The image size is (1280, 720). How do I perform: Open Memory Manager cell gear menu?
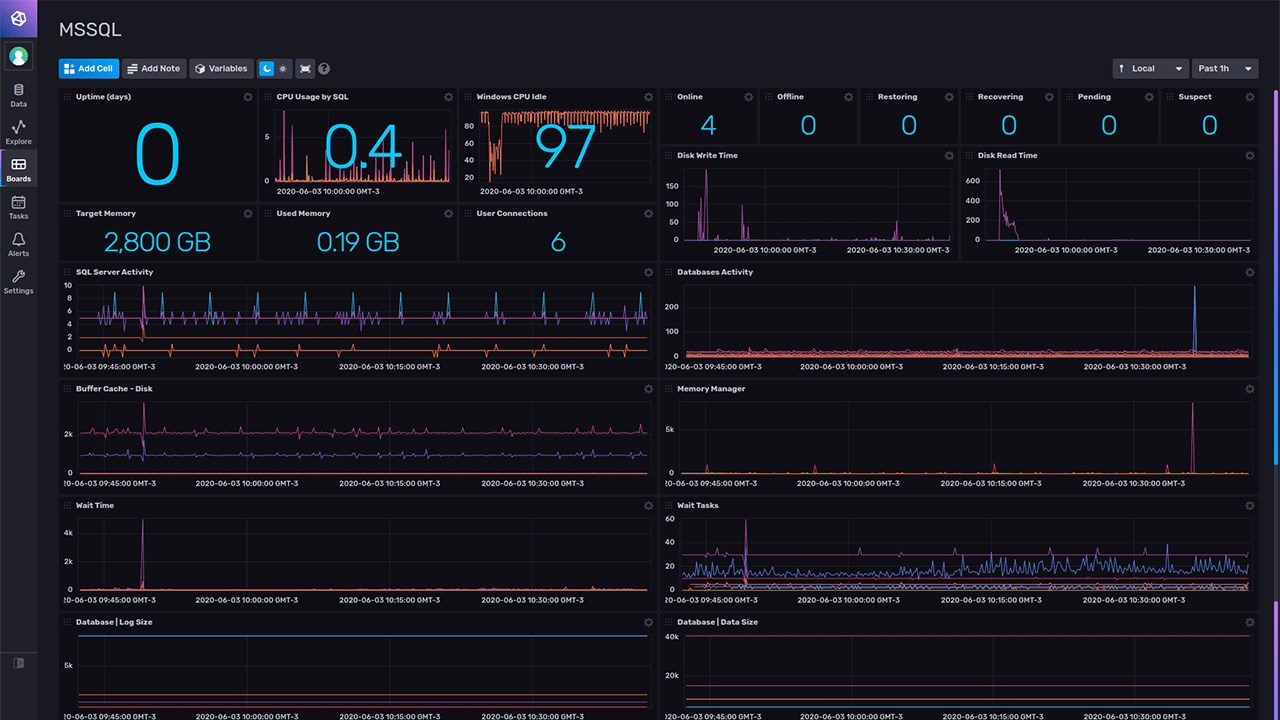pyautogui.click(x=1249, y=389)
